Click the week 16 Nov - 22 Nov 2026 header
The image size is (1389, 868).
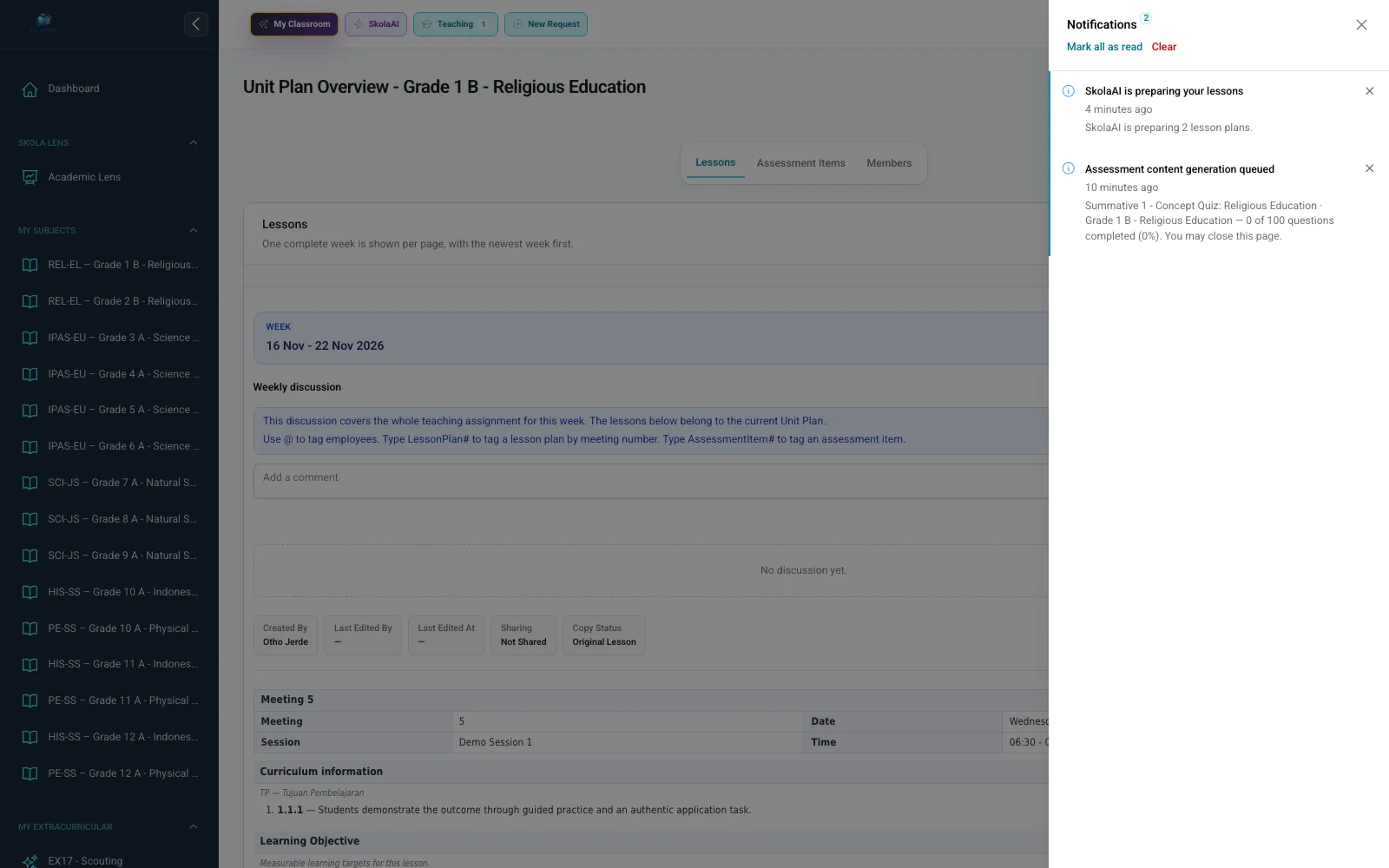[651, 338]
